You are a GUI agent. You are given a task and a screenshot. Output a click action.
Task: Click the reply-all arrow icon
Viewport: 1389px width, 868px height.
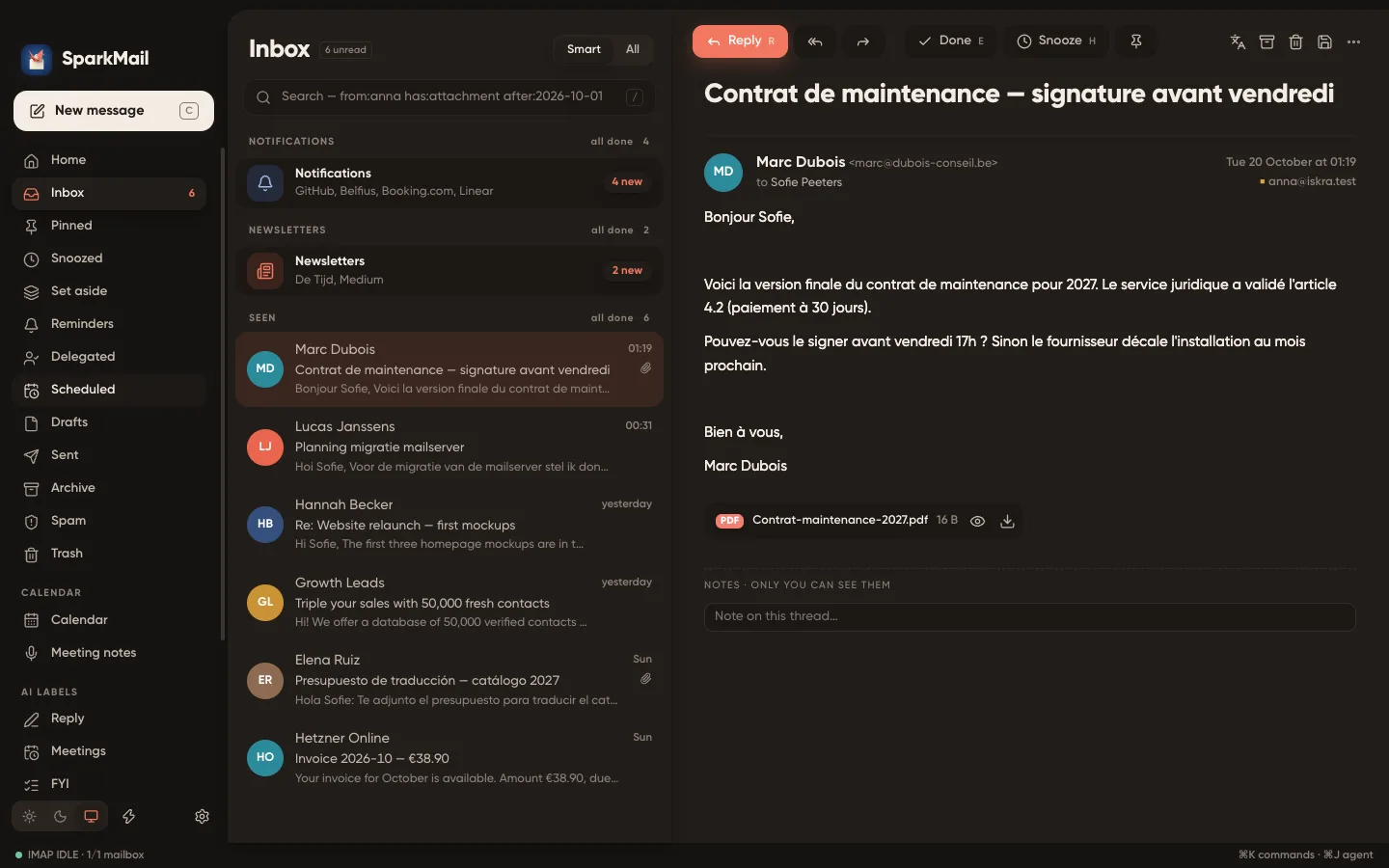click(x=815, y=41)
